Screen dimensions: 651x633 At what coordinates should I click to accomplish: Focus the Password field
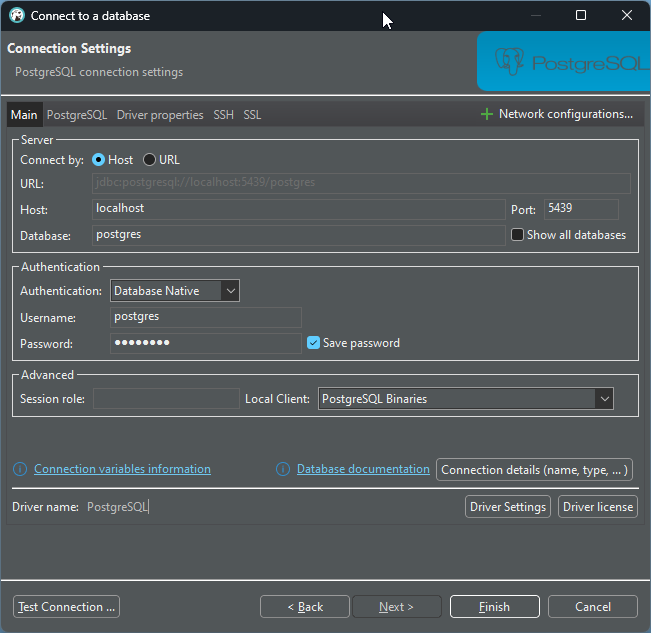click(206, 343)
